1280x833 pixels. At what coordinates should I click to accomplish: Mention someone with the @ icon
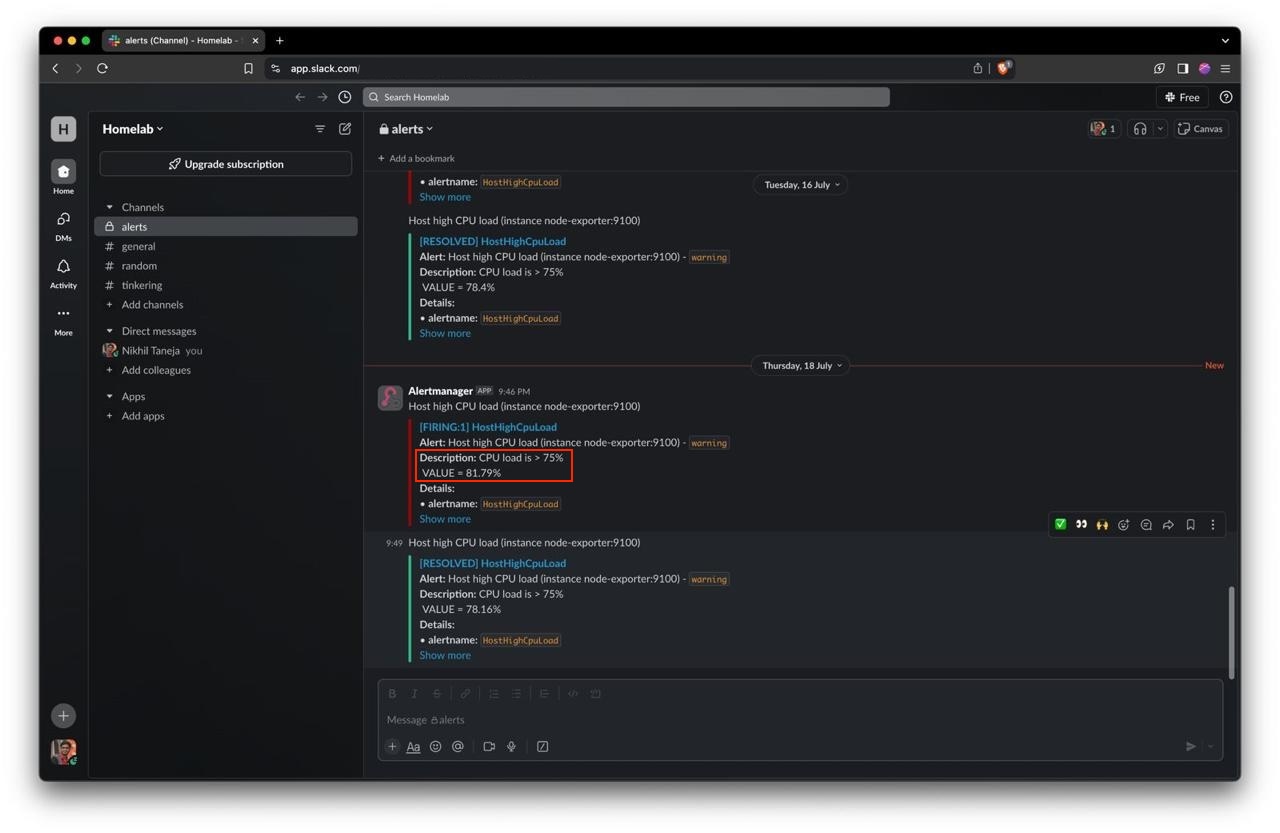point(457,746)
